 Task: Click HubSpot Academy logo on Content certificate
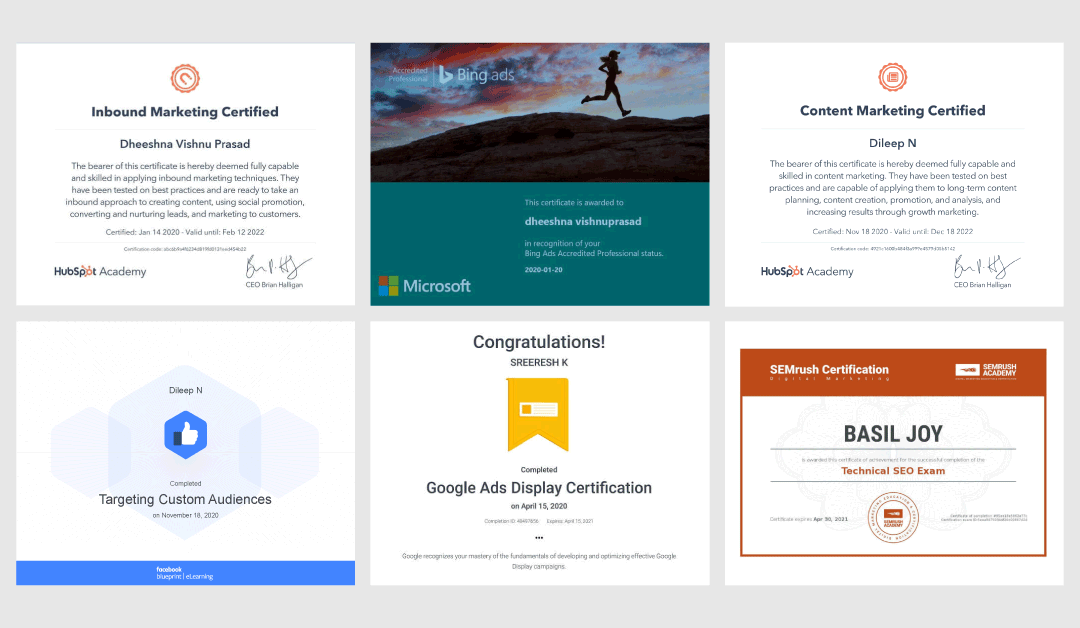point(807,271)
